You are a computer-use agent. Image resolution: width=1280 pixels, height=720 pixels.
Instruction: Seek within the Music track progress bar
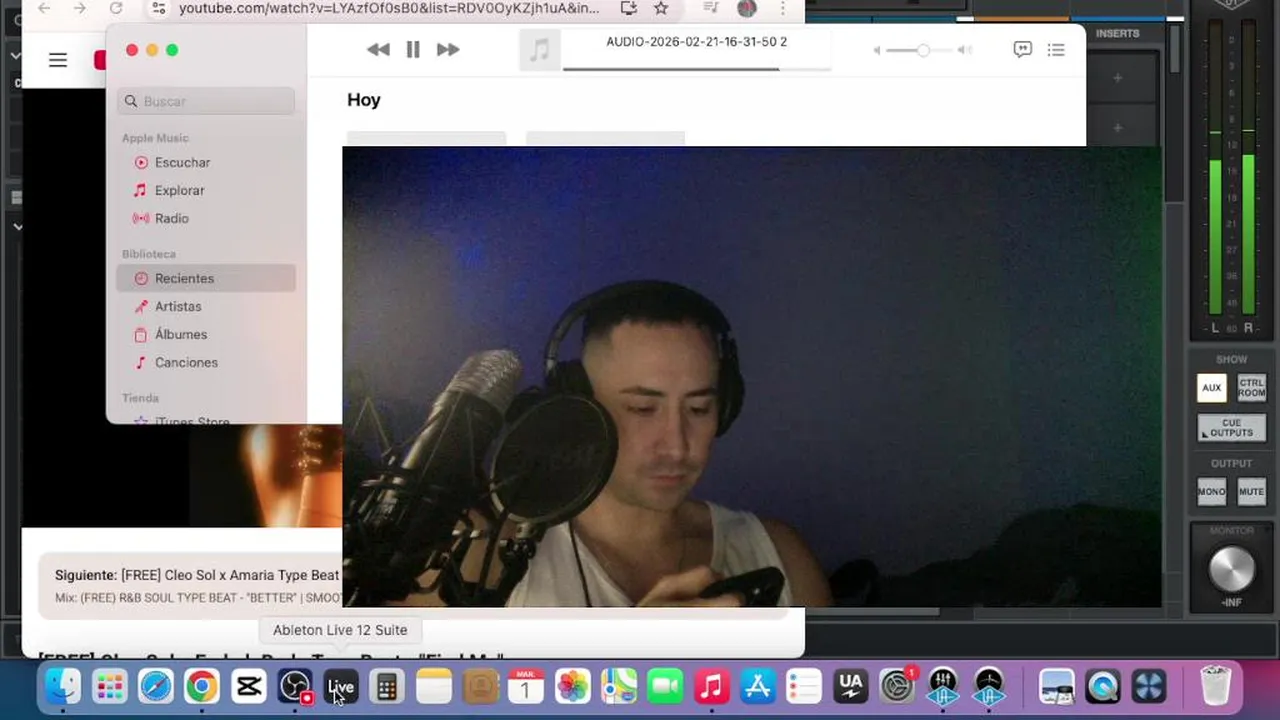click(696, 69)
